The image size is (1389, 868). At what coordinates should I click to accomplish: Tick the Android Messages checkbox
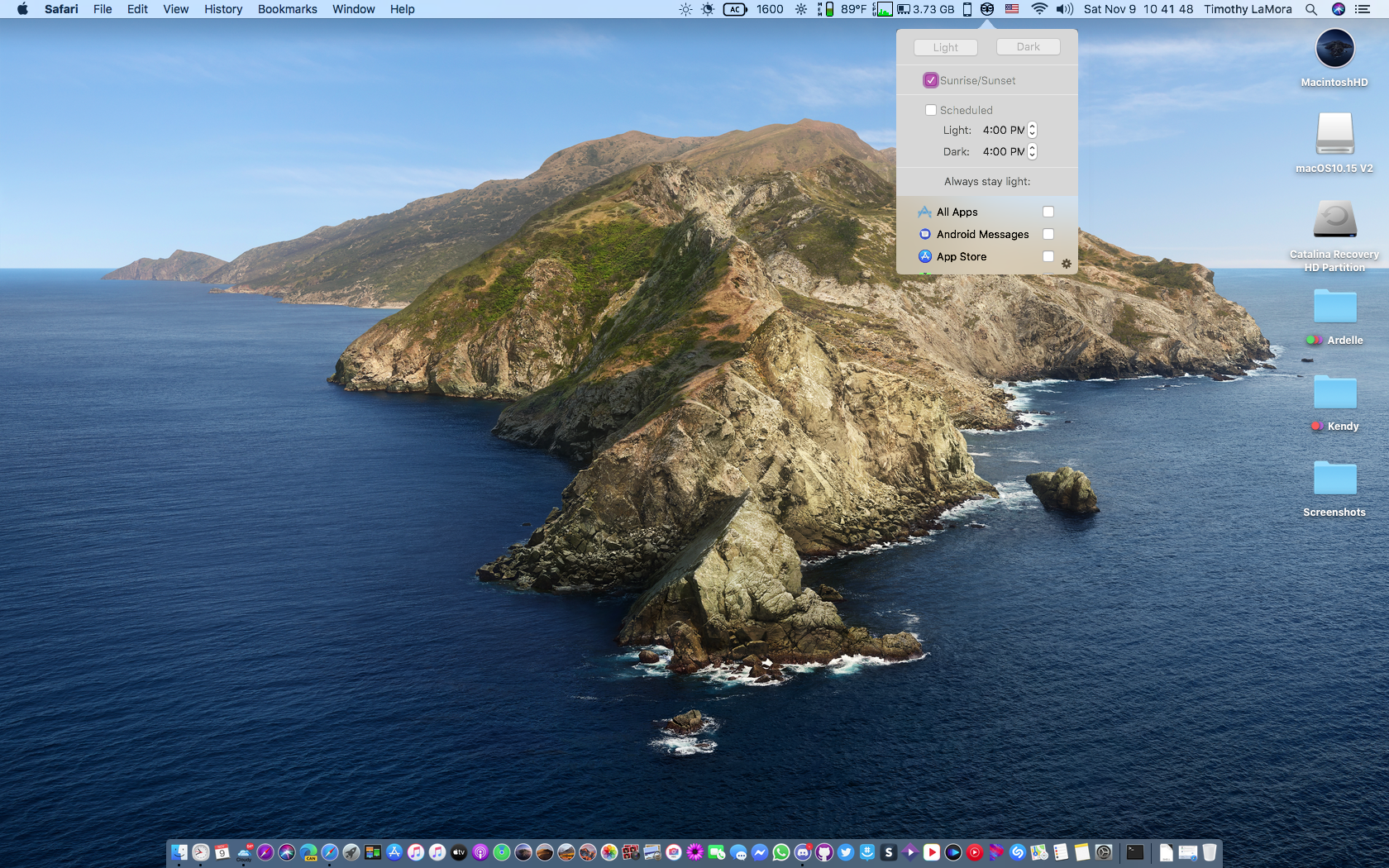tap(1048, 234)
